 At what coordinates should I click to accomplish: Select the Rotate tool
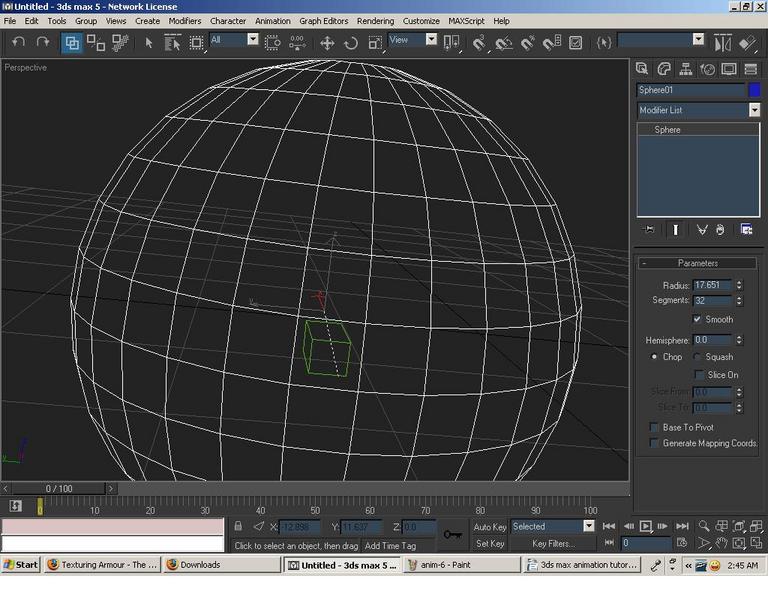[x=351, y=43]
